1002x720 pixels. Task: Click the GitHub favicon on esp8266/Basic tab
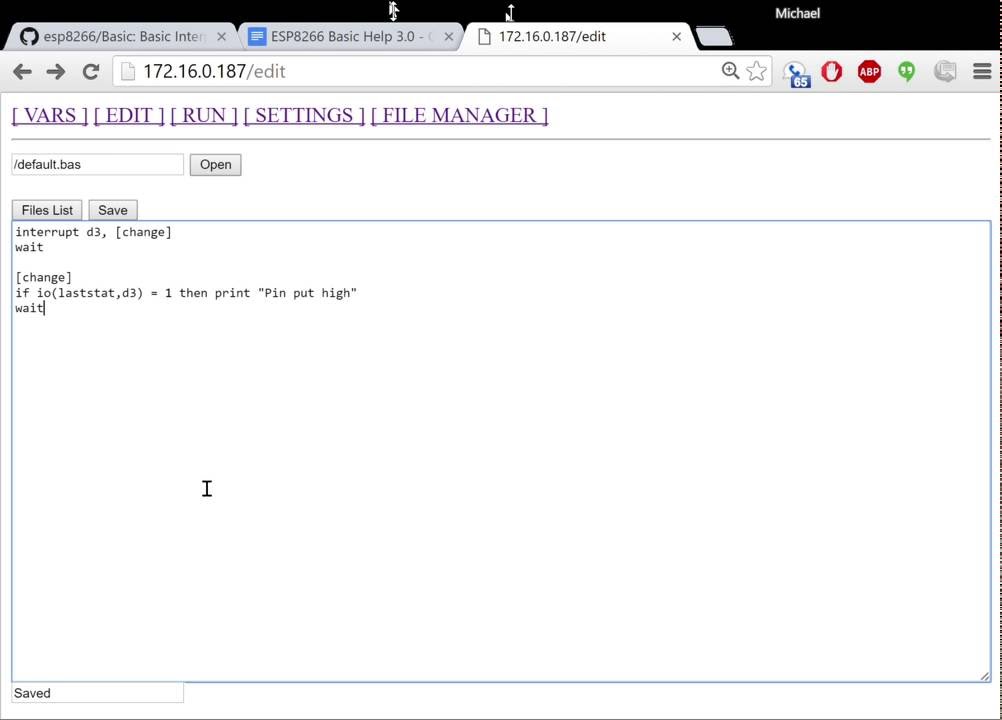click(x=29, y=36)
